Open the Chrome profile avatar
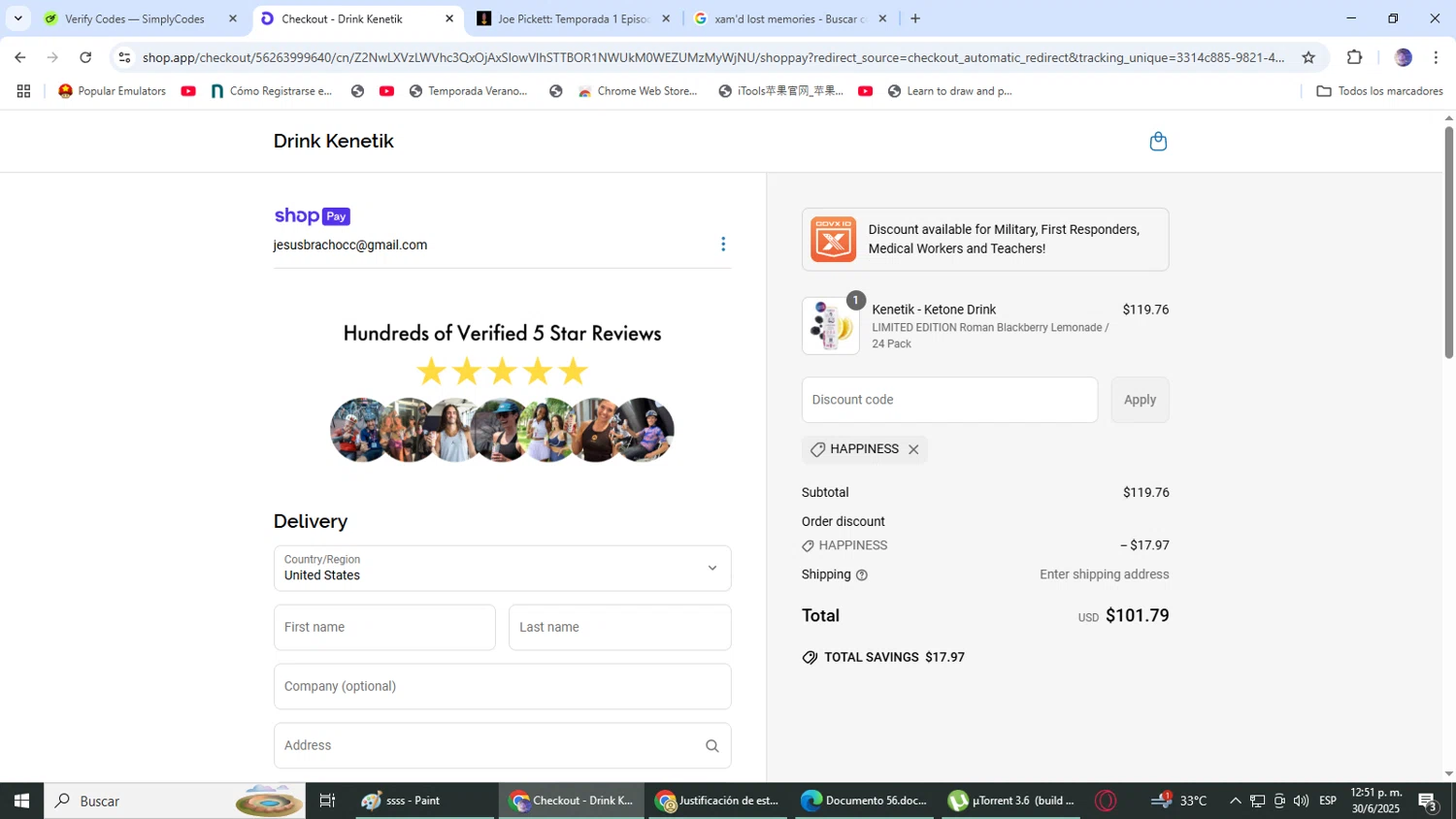 coord(1403,57)
